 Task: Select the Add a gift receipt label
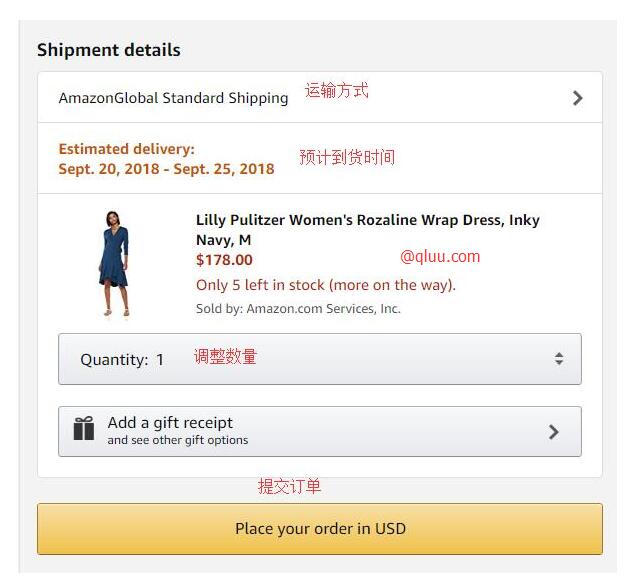point(170,423)
